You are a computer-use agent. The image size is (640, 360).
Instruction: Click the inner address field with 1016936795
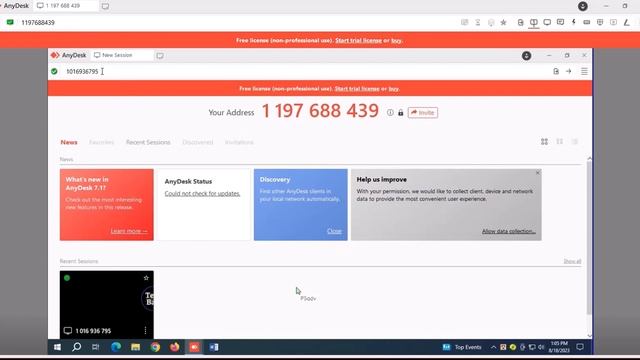[x=305, y=71]
